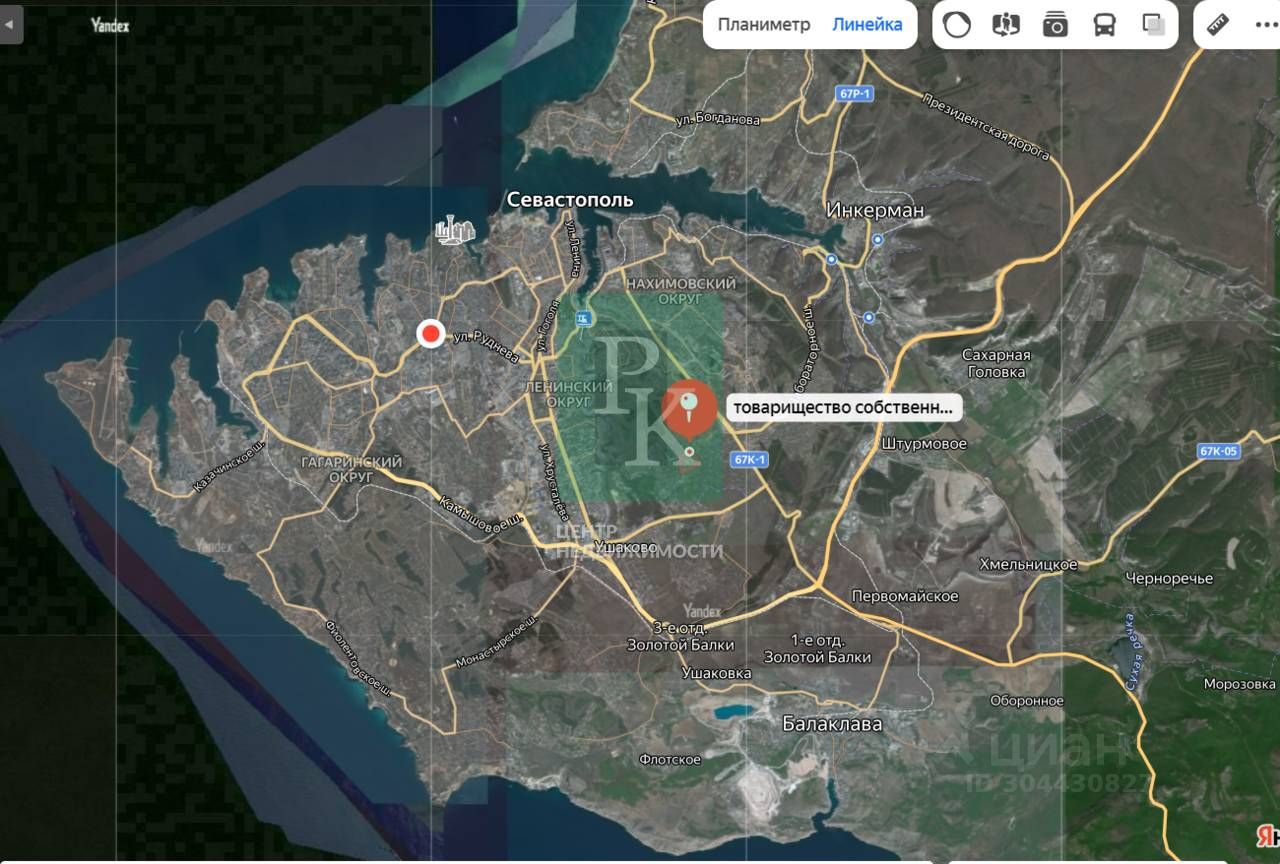Viewport: 1280px width, 864px height.
Task: Expand the collapsed left side panel
Action: pyautogui.click(x=11, y=25)
